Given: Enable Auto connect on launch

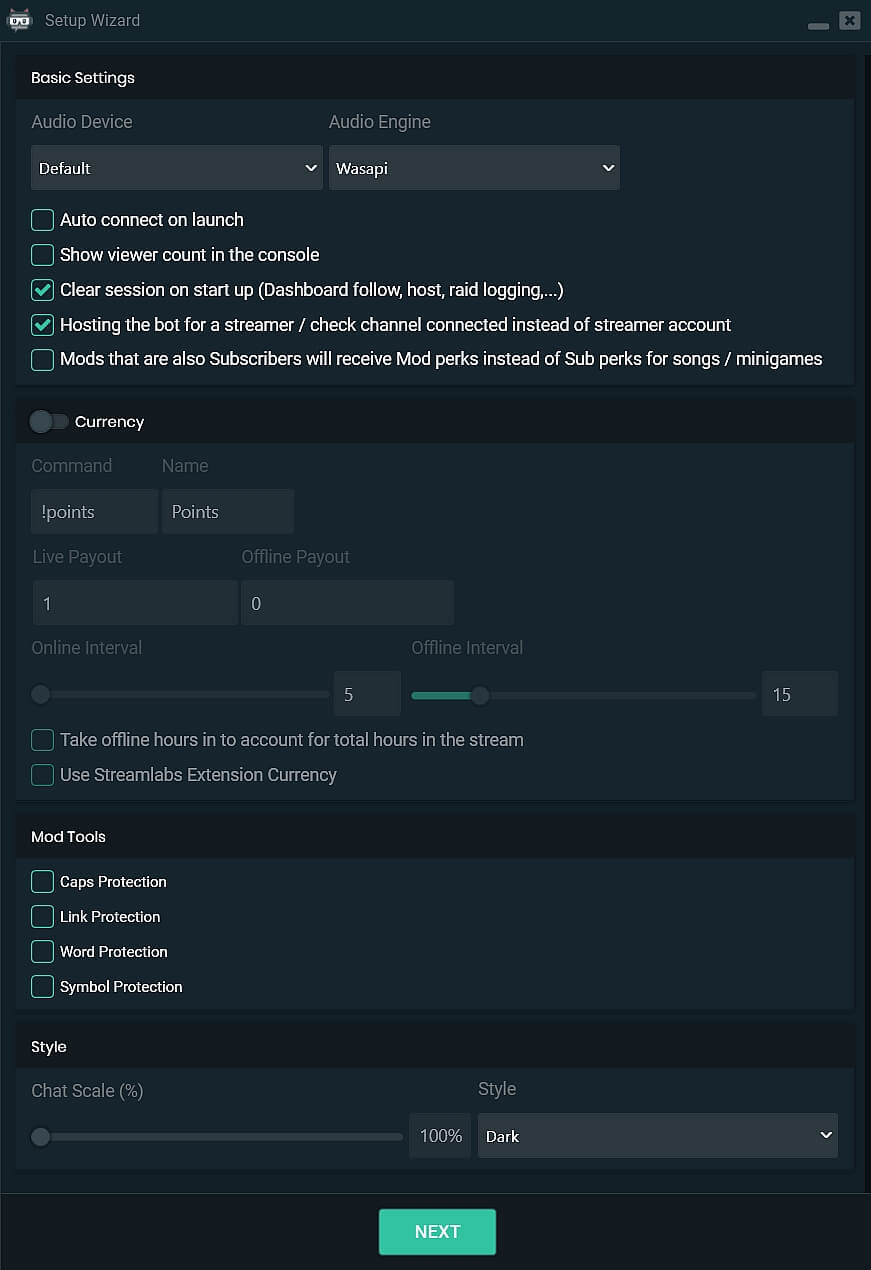Looking at the screenshot, I should click(x=42, y=220).
